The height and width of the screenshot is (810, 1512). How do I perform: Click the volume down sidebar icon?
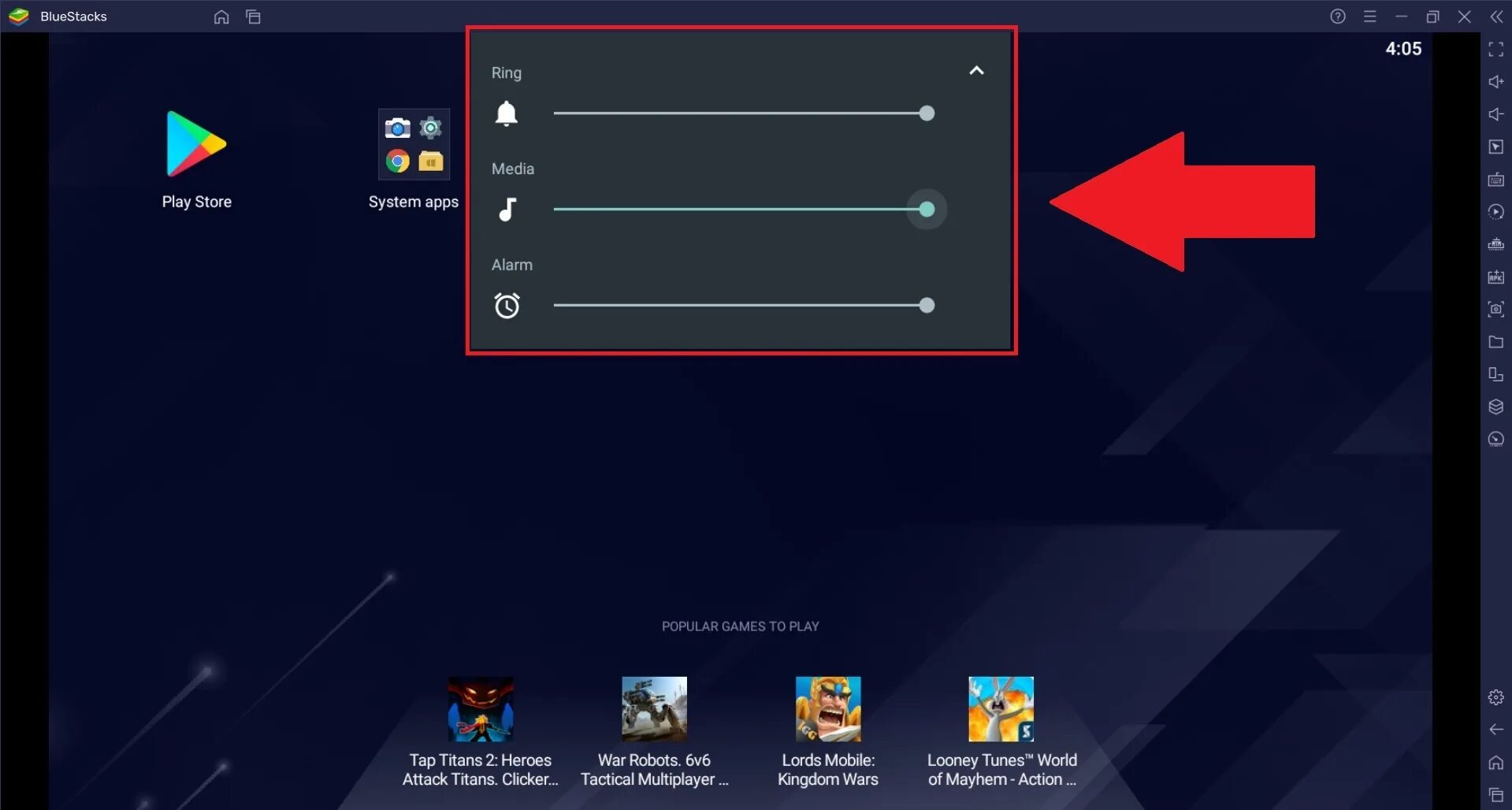point(1496,114)
